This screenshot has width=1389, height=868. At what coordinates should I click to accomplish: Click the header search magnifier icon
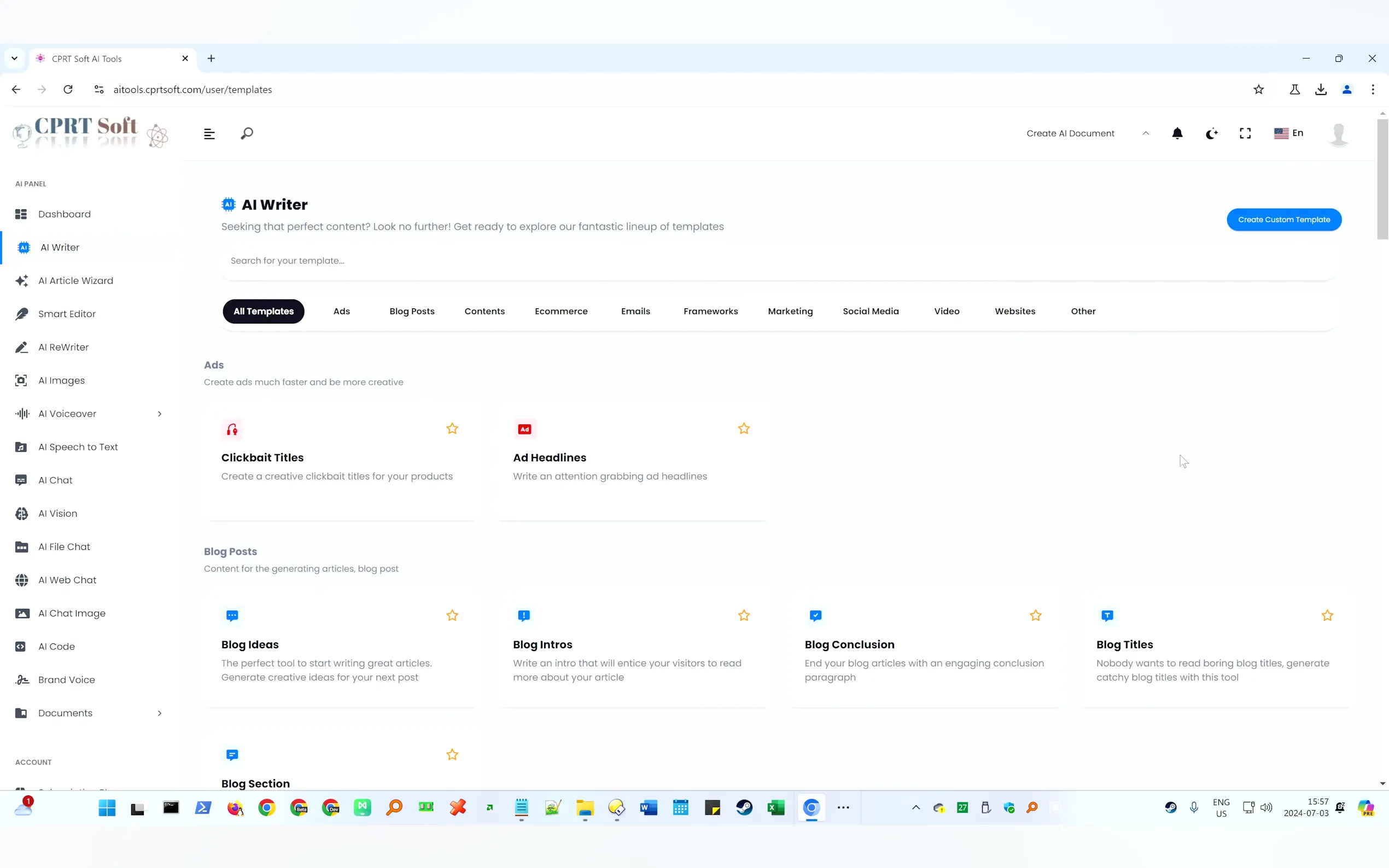tap(246, 133)
